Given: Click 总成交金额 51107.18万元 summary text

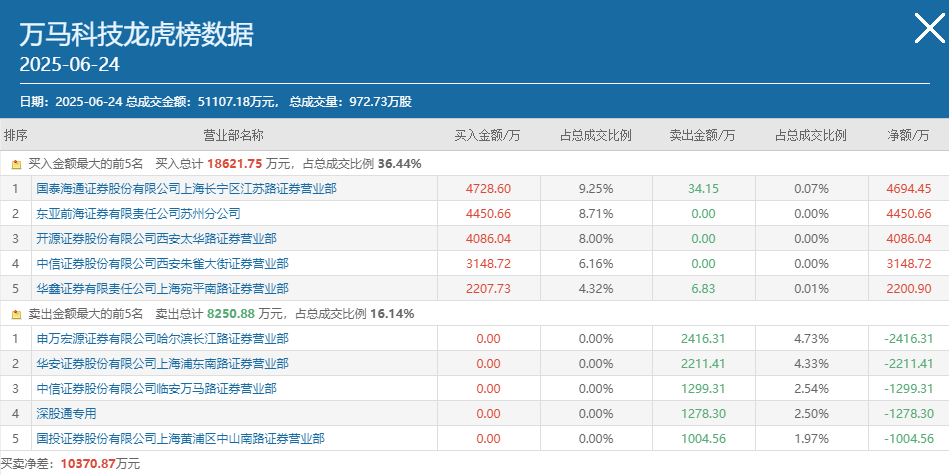Looking at the screenshot, I should 203,102.
